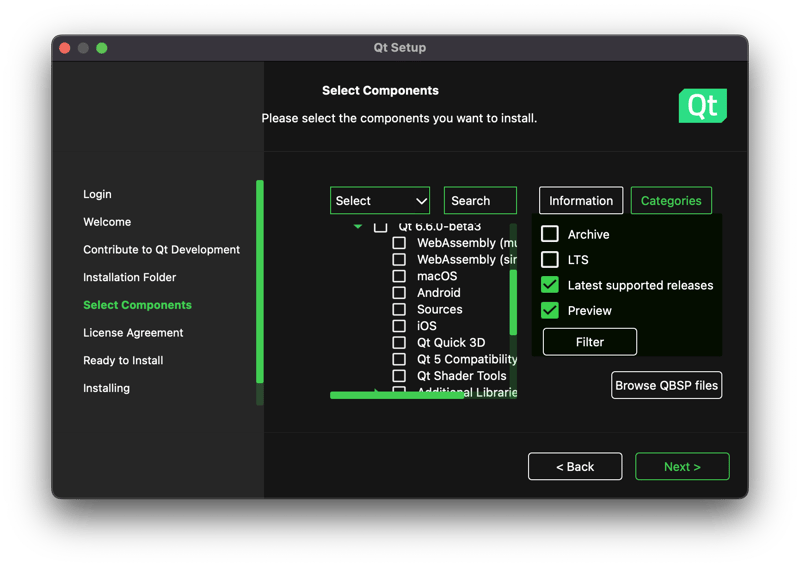Screen dimensions: 800x567
Task: Check the Android component checkbox
Action: coord(399,292)
